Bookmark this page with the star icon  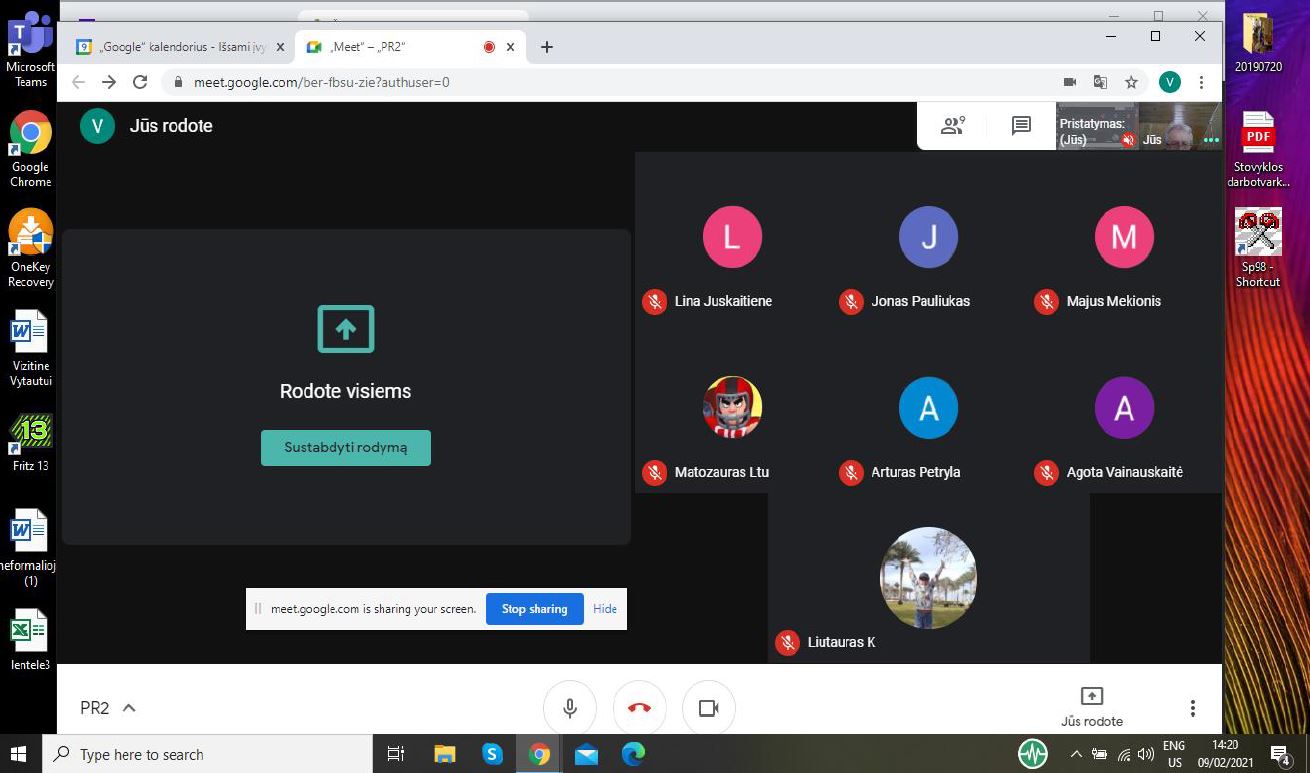1131,82
